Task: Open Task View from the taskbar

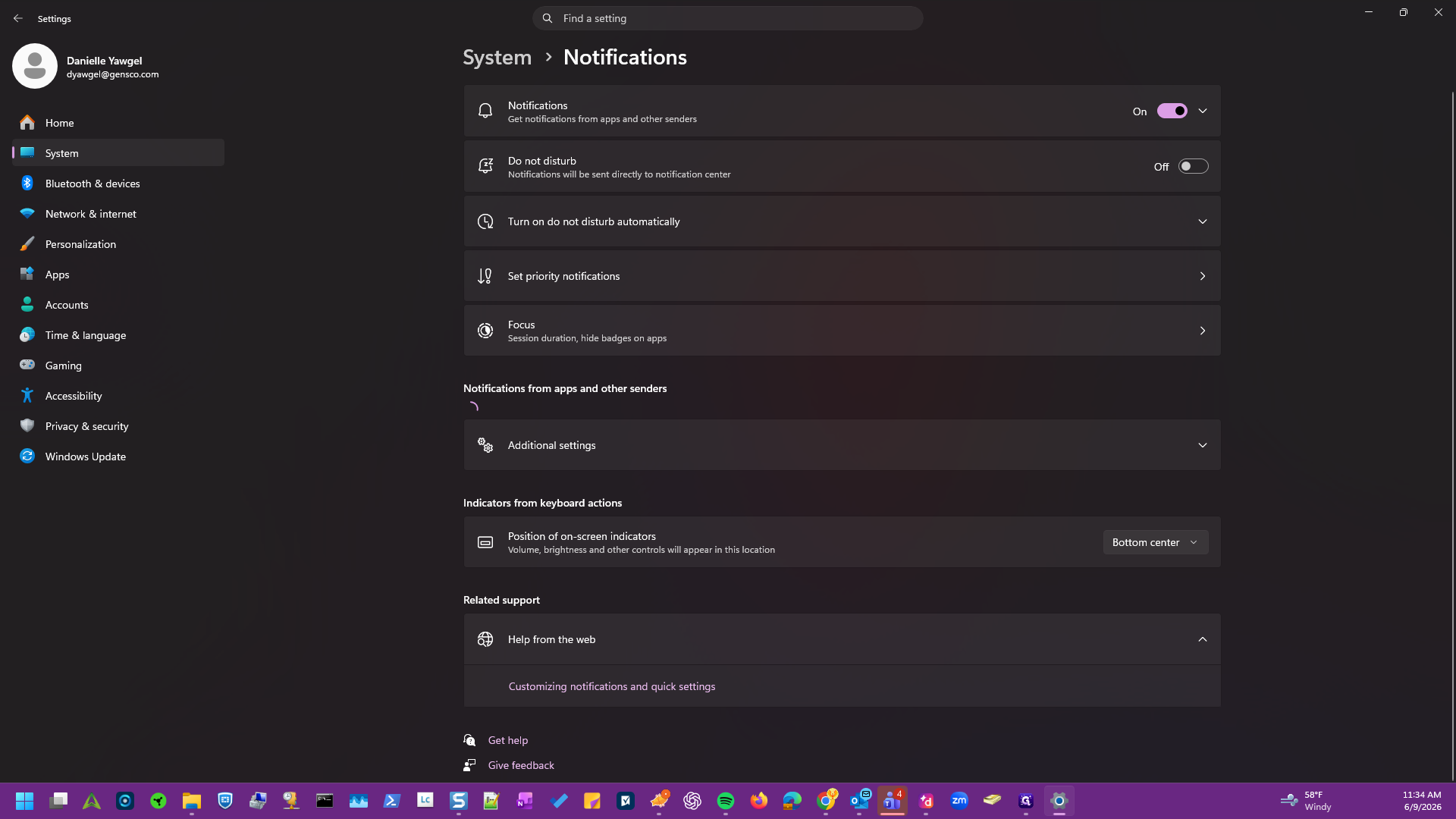Action: [58, 801]
